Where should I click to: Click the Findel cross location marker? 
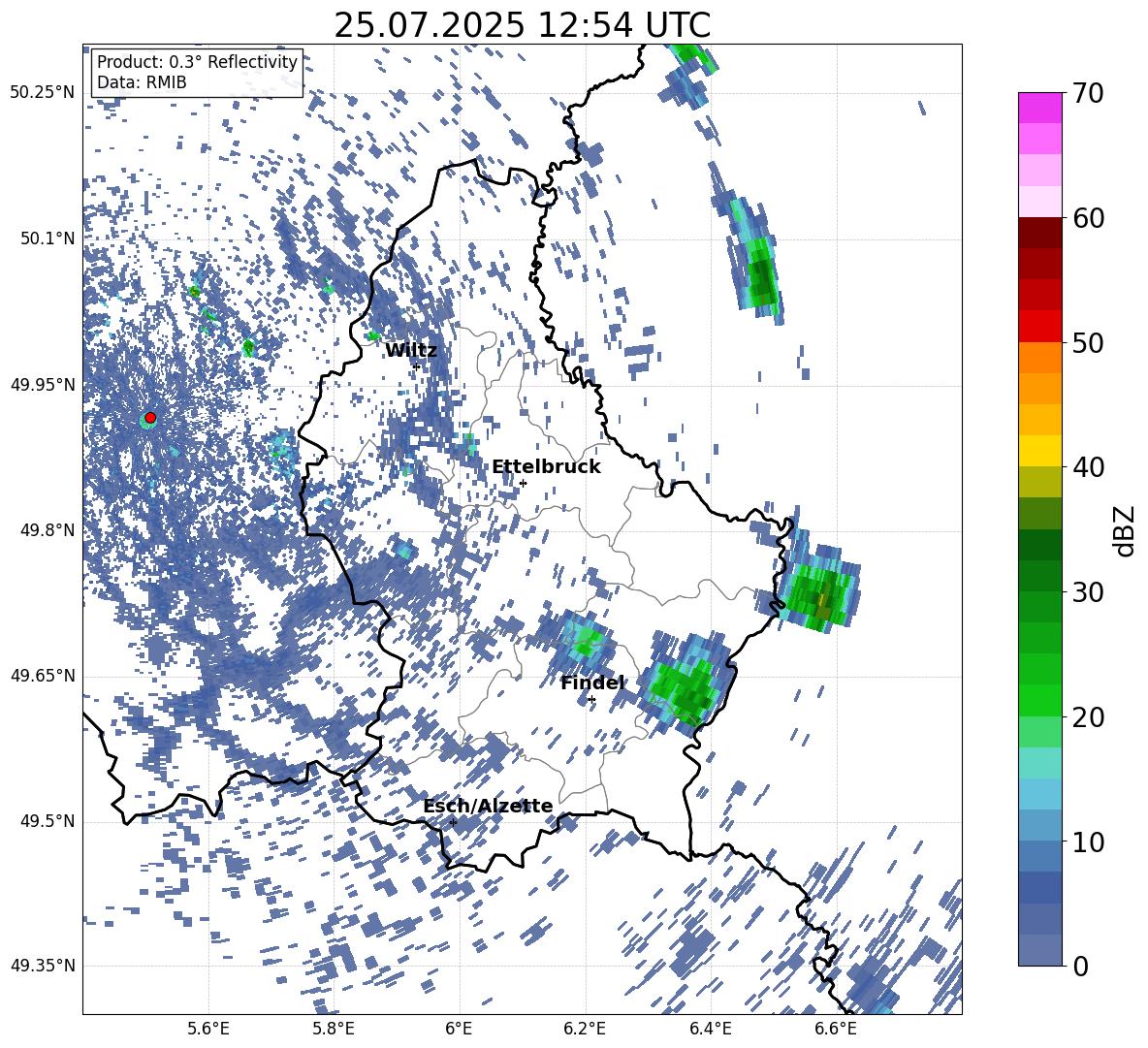coord(591,700)
